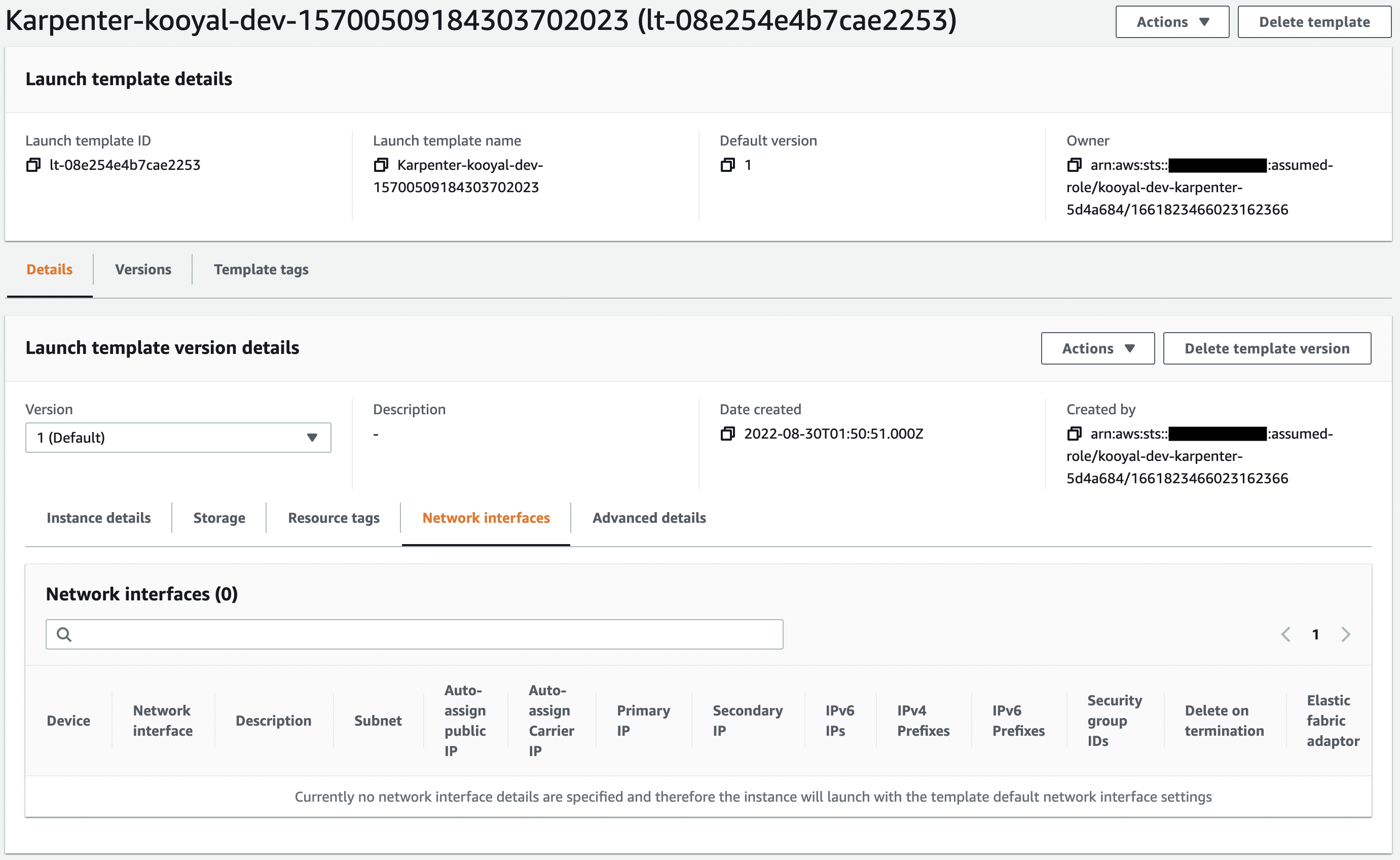Viewport: 1400px width, 860px height.
Task: Click the next page chevron arrow
Action: coord(1345,634)
